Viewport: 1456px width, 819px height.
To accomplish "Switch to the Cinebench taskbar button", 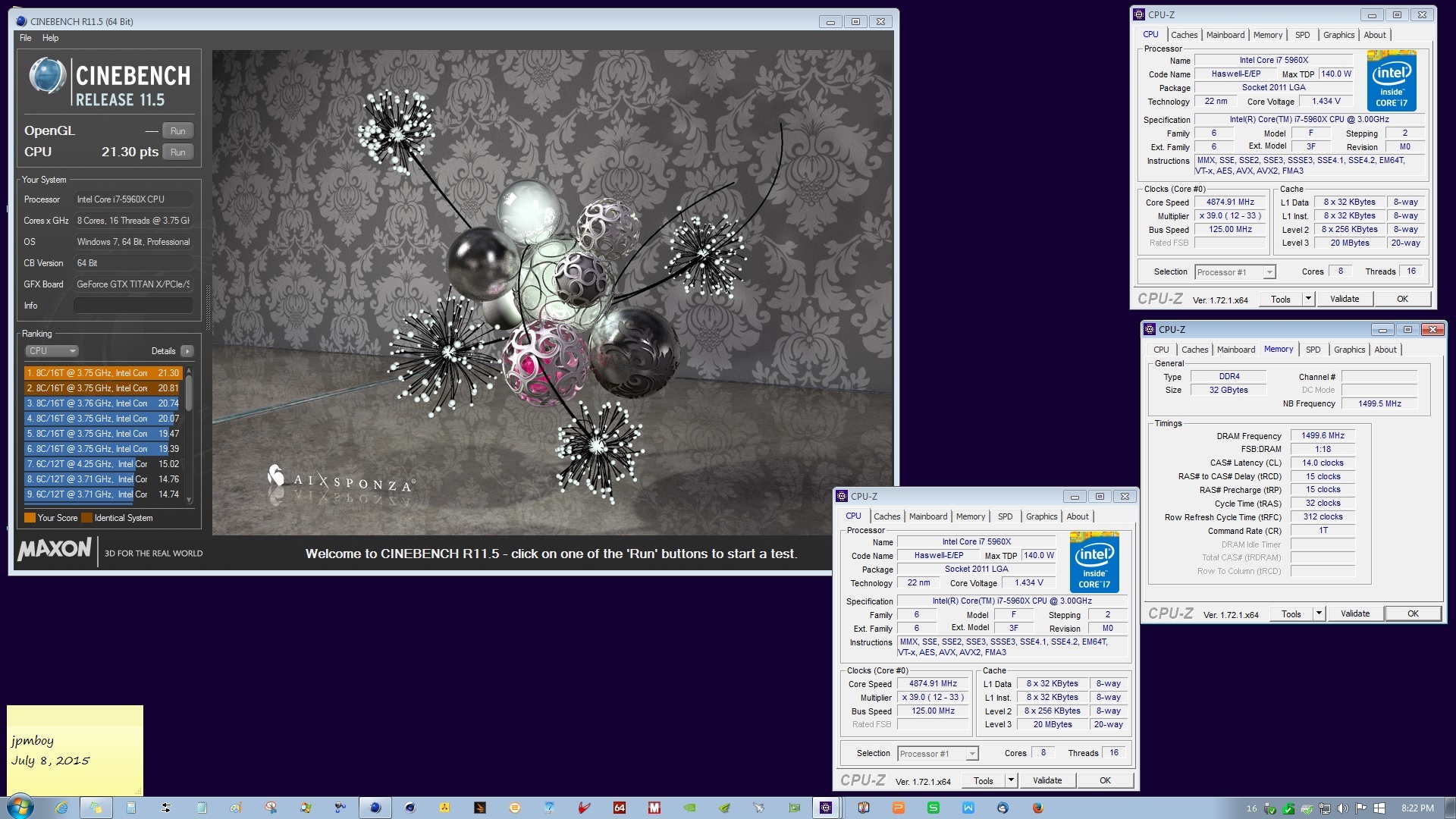I will pyautogui.click(x=375, y=808).
